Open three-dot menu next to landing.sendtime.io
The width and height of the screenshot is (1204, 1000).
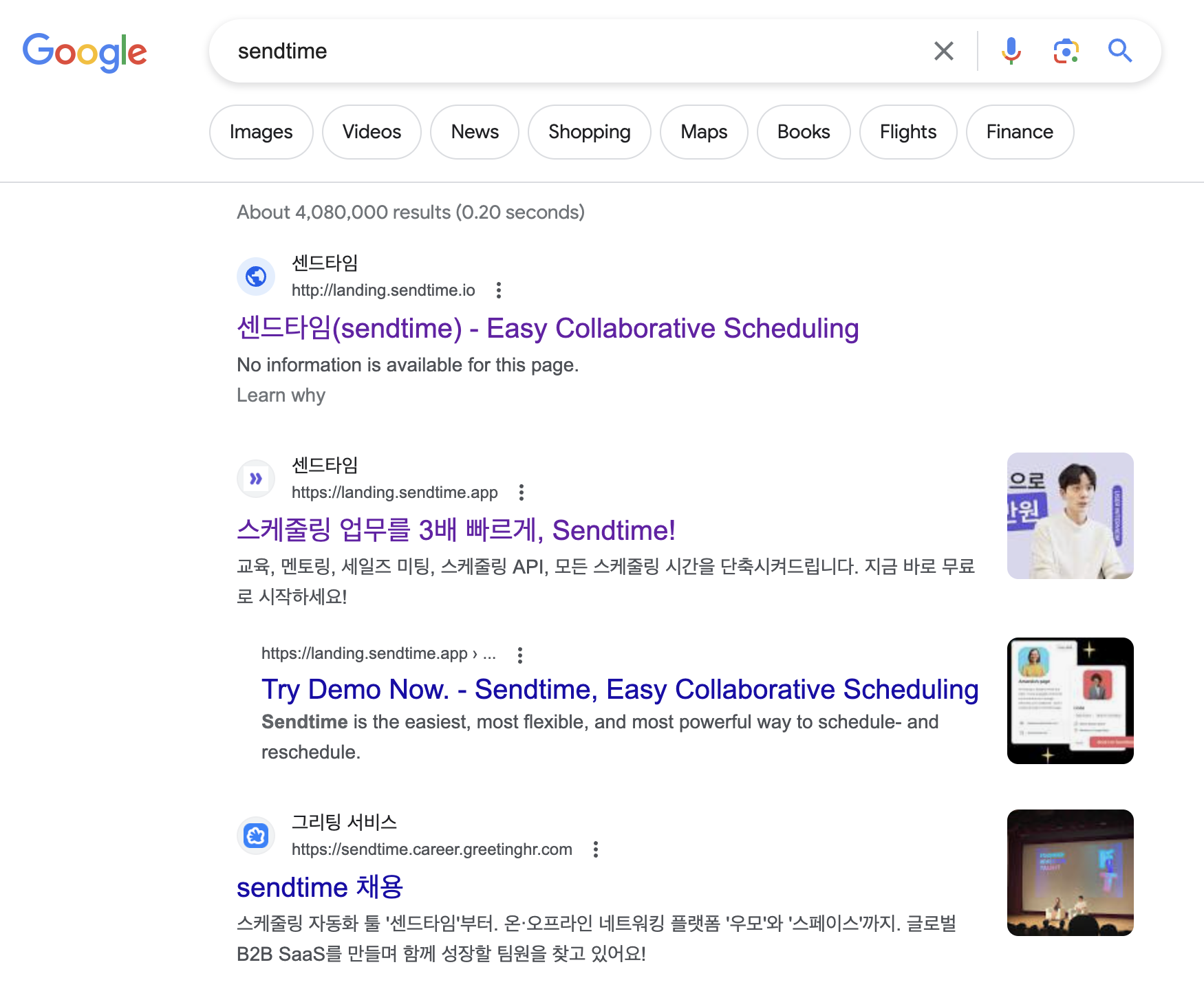click(499, 290)
